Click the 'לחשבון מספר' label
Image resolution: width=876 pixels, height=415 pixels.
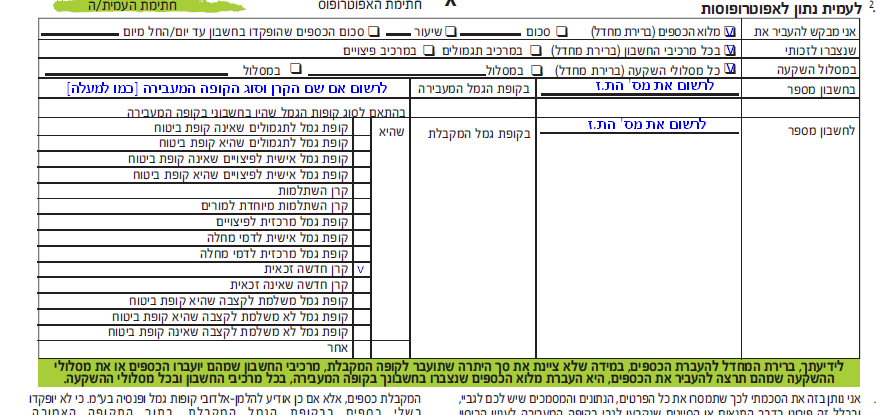click(821, 132)
